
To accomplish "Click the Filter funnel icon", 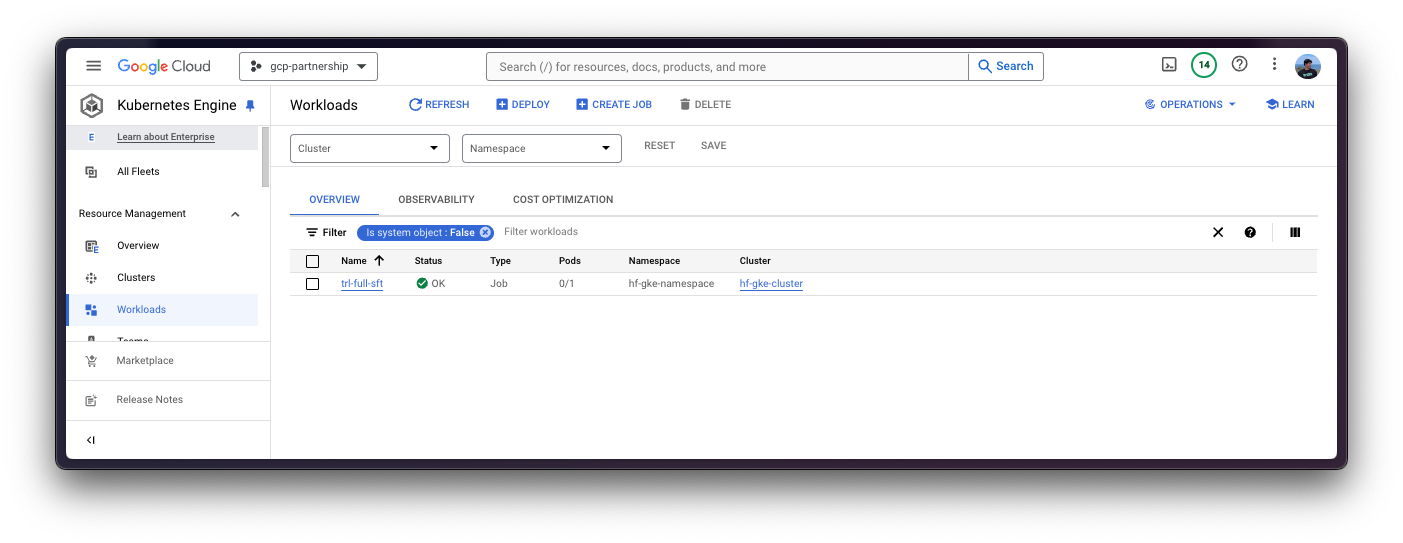I will point(312,232).
